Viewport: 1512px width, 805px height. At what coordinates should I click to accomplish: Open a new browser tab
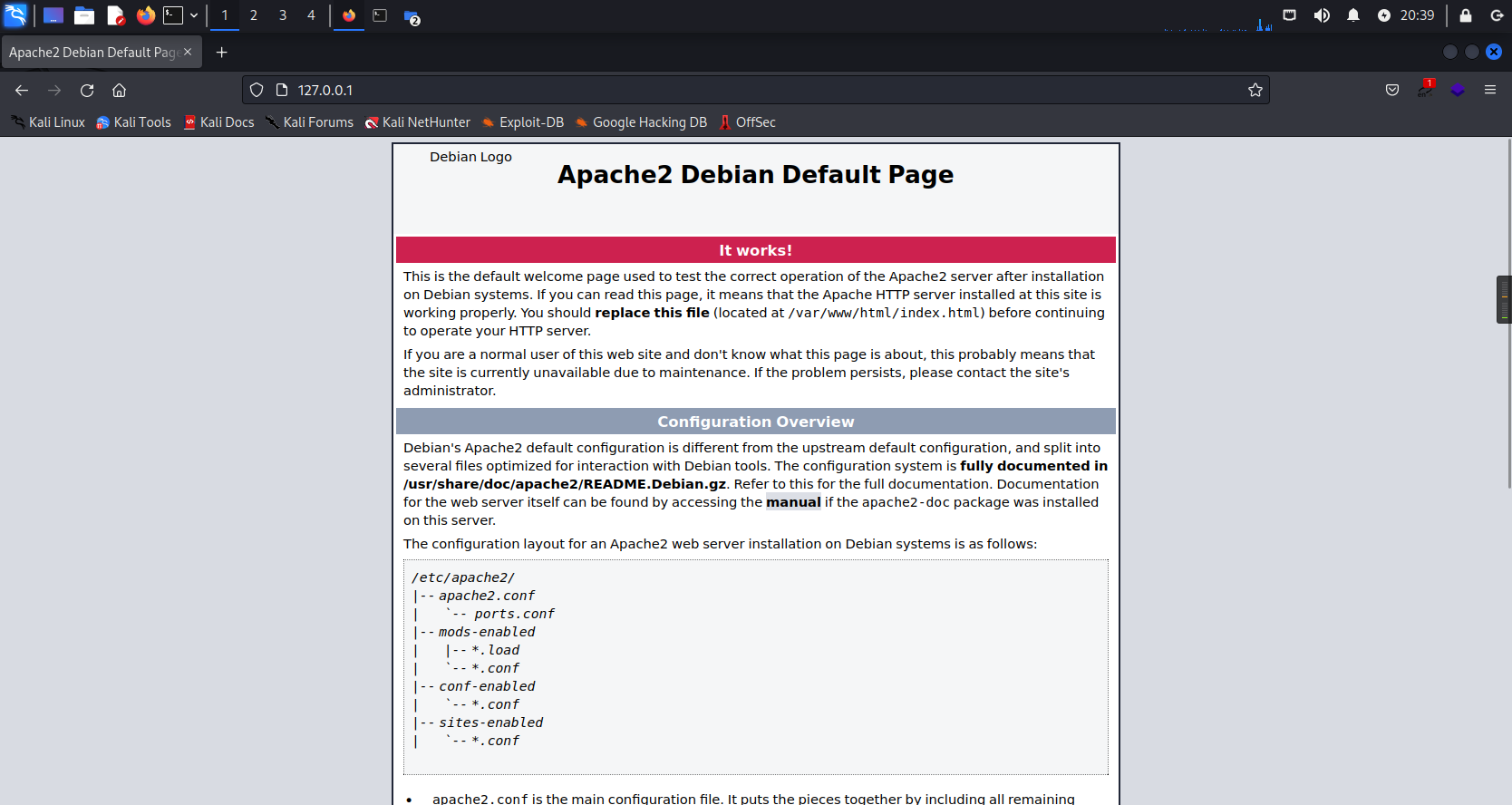coord(221,53)
